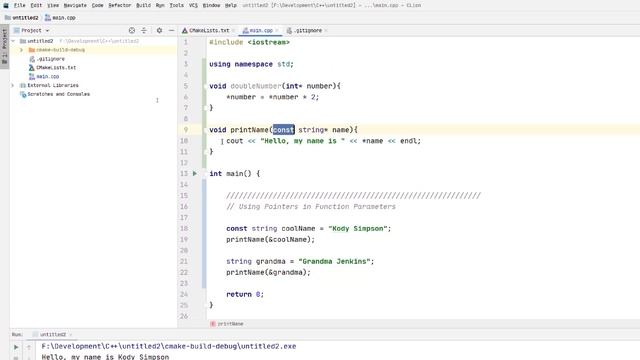
Task: Open the VCS menu
Action: tap(193, 5)
